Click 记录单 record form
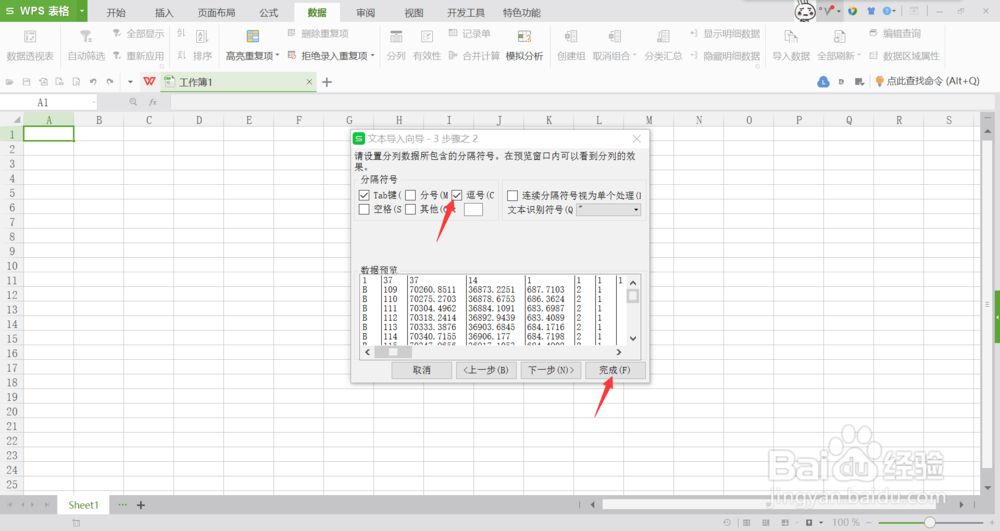Screen dimensions: 1000x531 (469, 33)
